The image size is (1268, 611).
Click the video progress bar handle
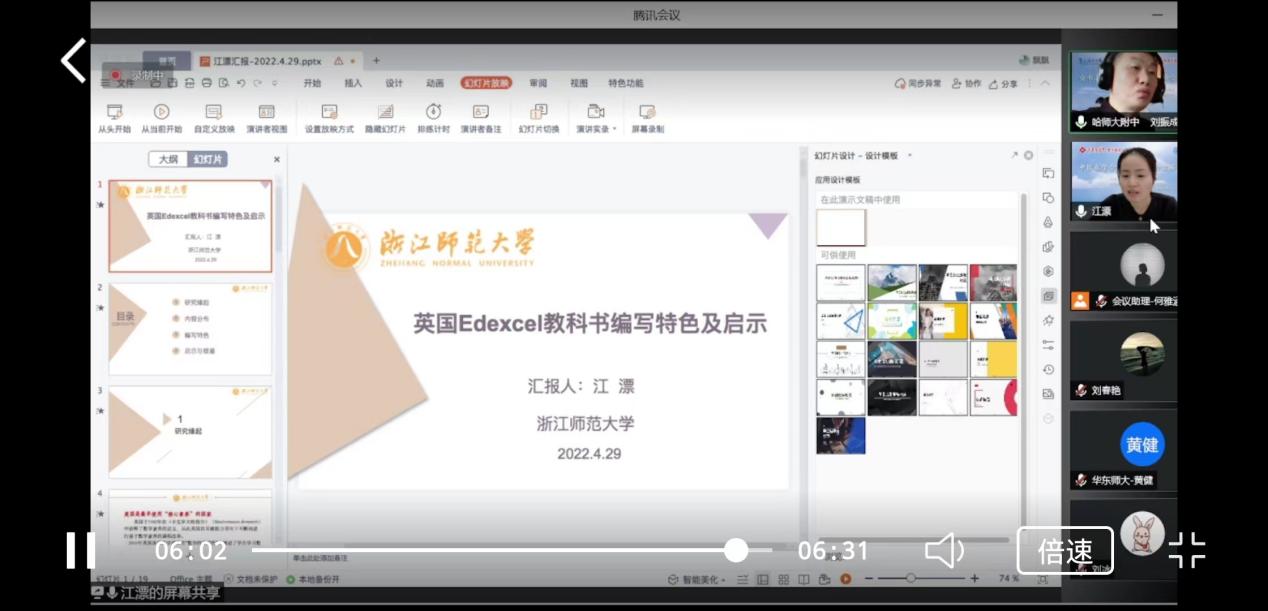coord(736,550)
